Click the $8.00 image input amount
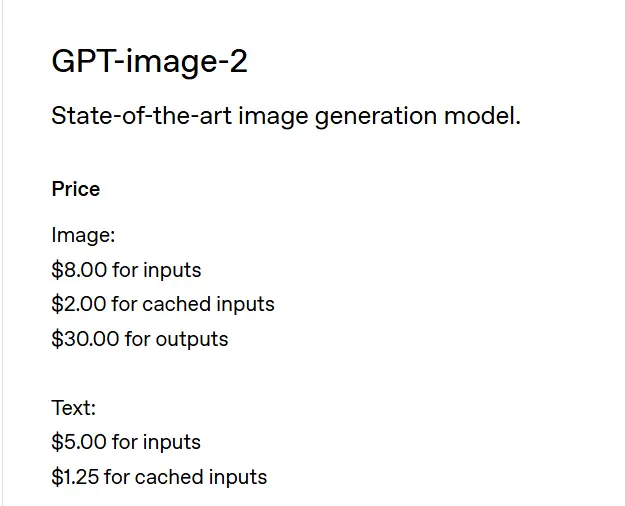The height and width of the screenshot is (506, 625). tap(77, 270)
